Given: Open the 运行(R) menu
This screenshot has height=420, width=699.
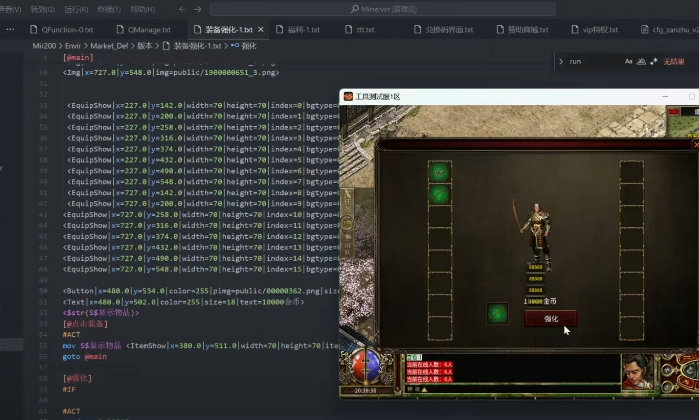Looking at the screenshot, I should click(x=76, y=9).
